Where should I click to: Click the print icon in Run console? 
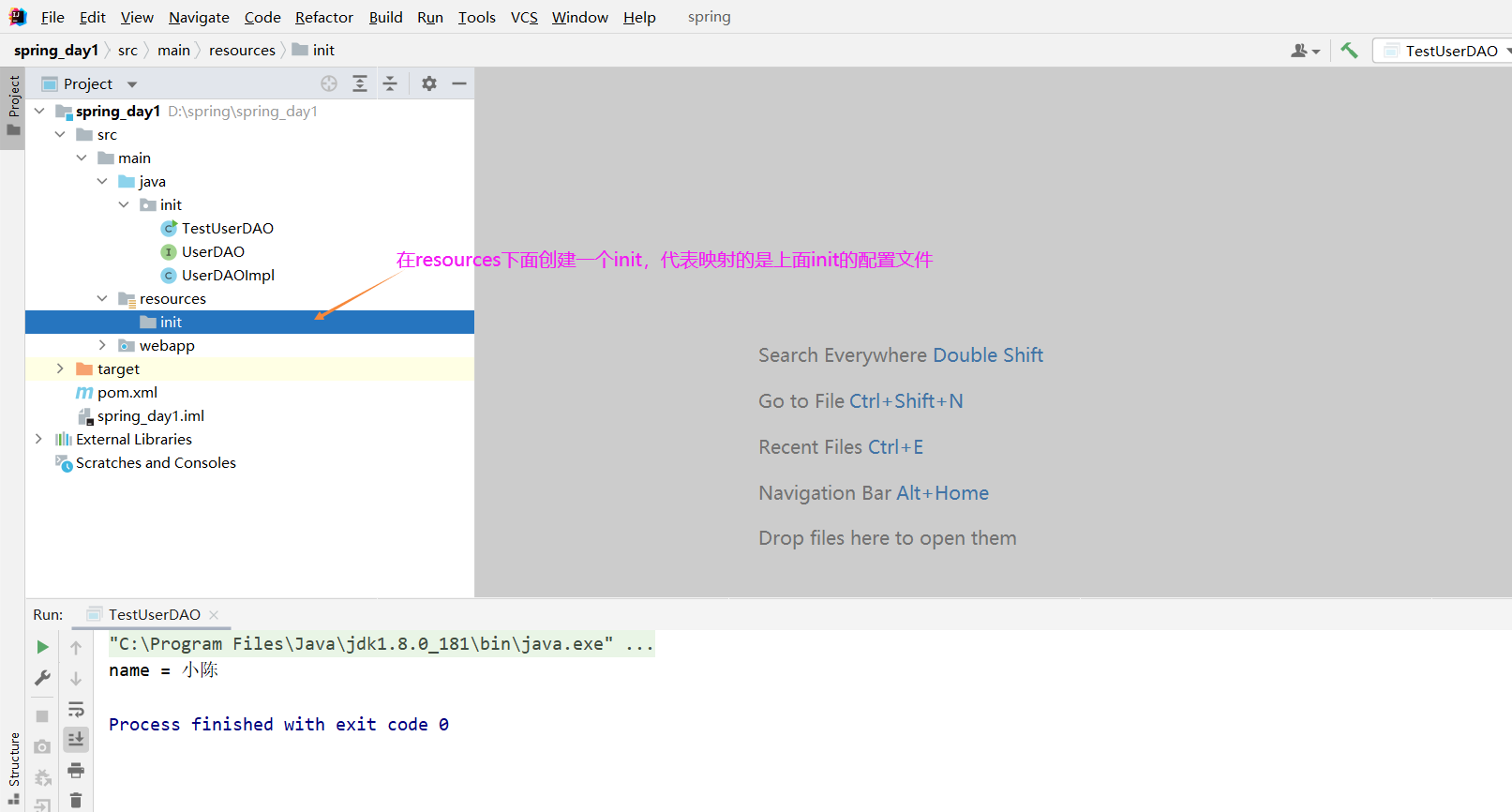pyautogui.click(x=76, y=771)
